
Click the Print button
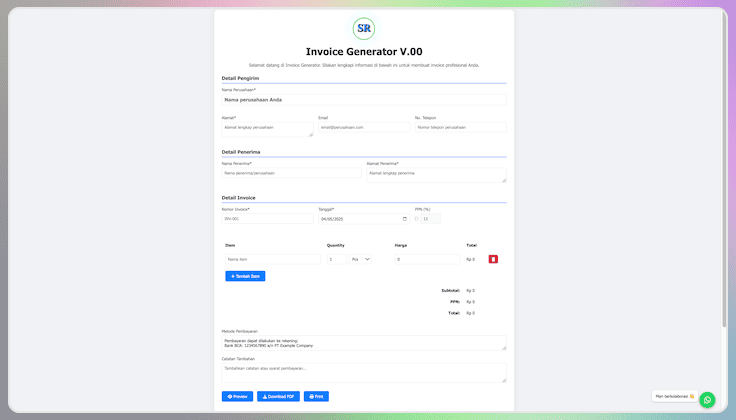pyautogui.click(x=316, y=397)
